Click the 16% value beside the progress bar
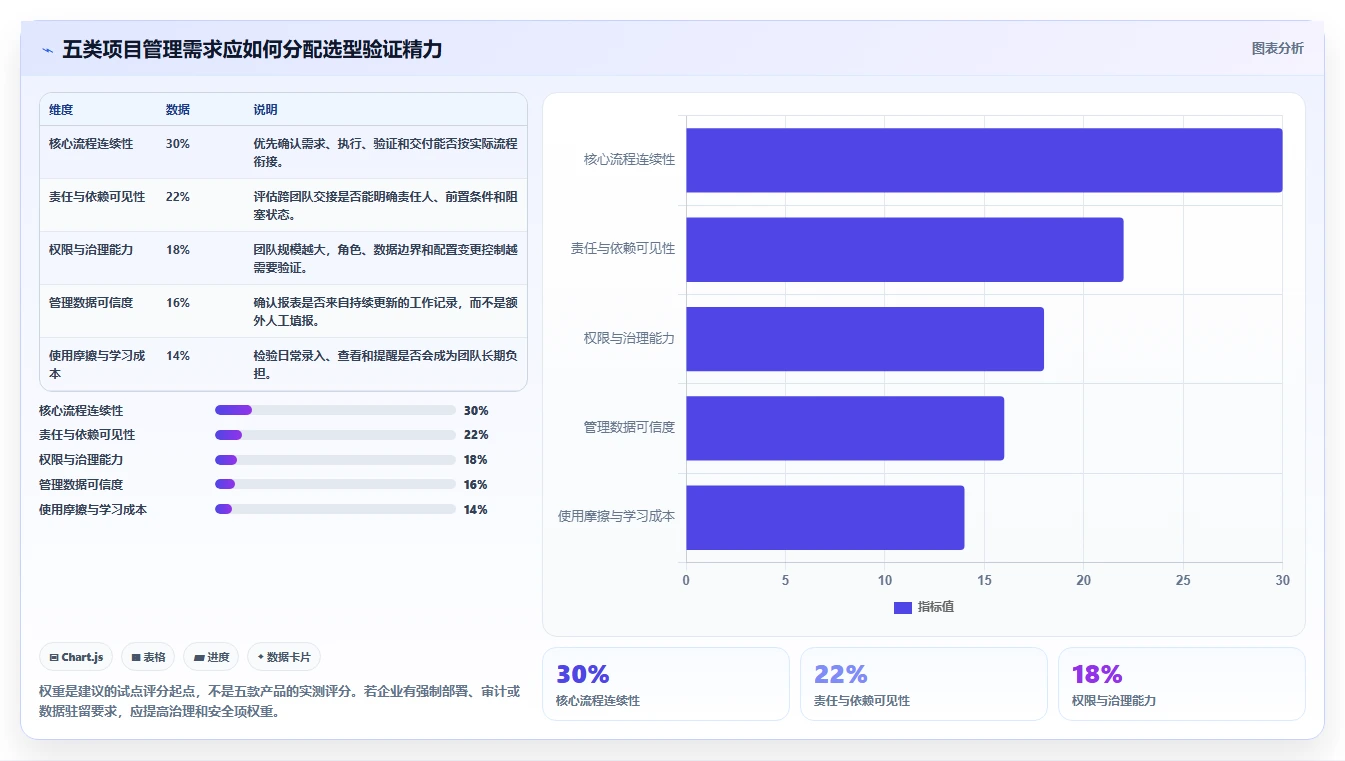1345x761 pixels. (476, 485)
